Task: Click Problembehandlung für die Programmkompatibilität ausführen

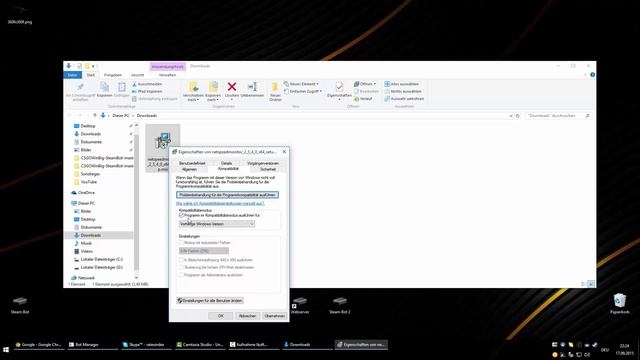Action: point(227,195)
